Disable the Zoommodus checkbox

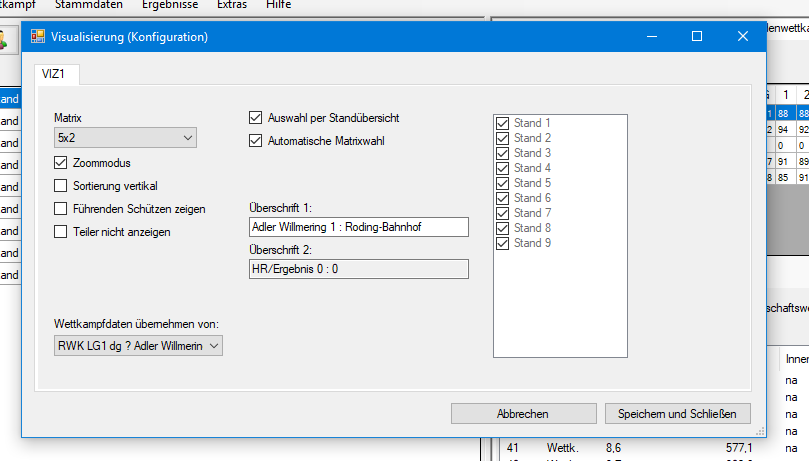61,163
